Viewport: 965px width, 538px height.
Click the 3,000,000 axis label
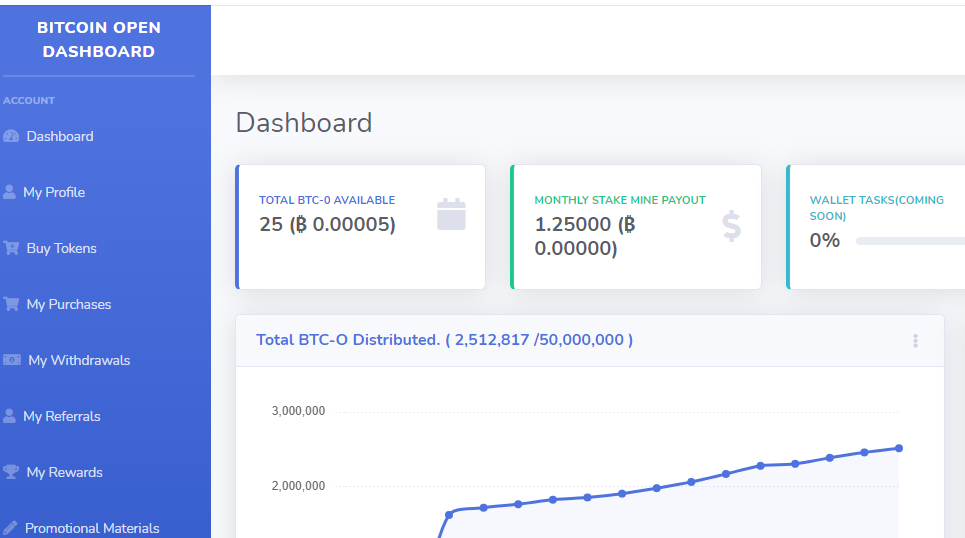tap(298, 411)
